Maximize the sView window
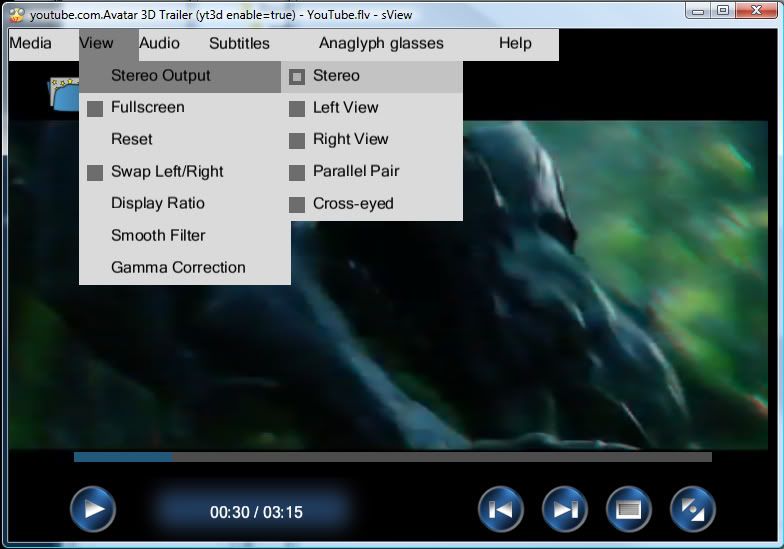Image resolution: width=784 pixels, height=549 pixels. click(723, 10)
